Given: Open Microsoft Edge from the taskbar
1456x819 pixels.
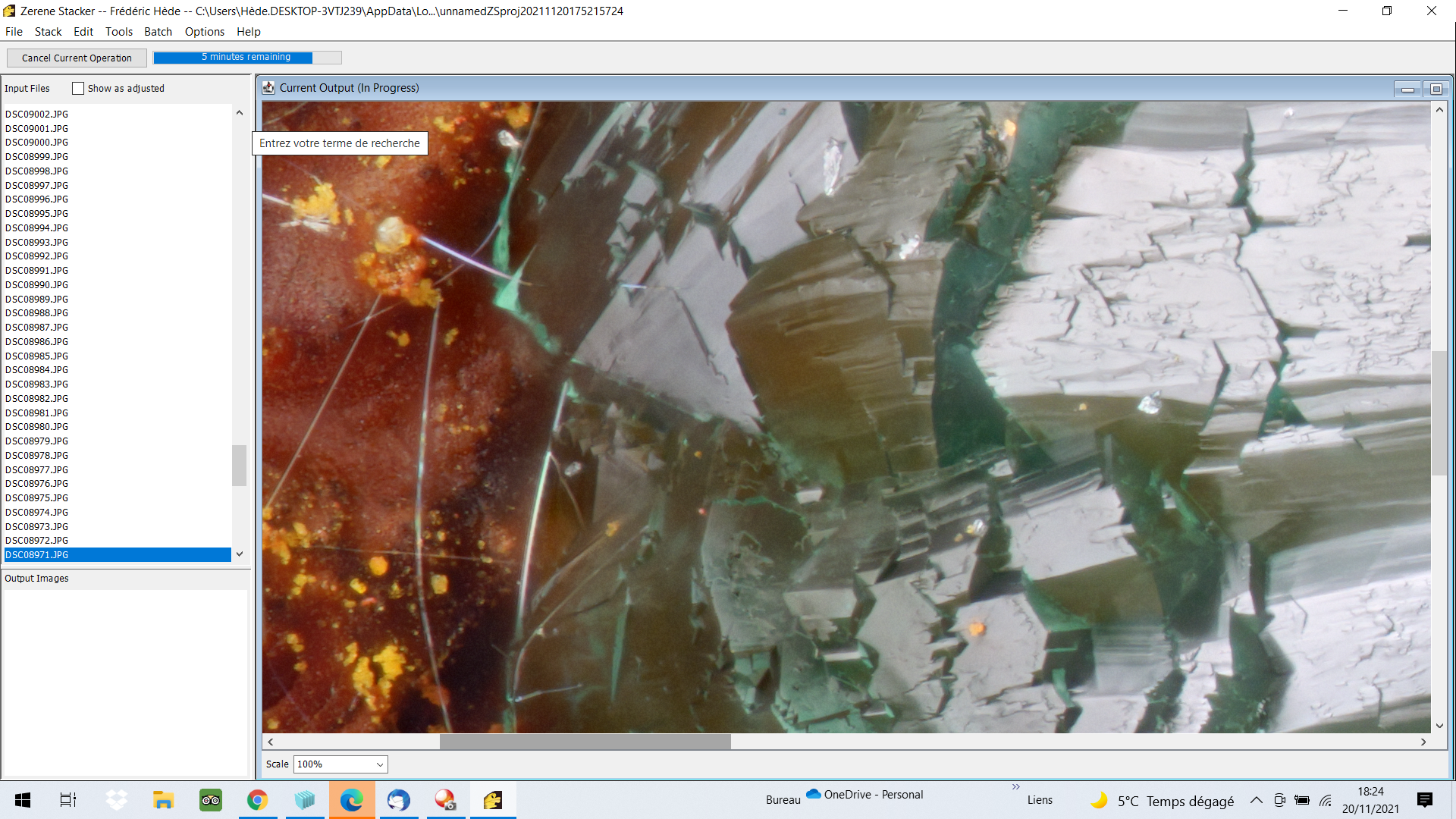Looking at the screenshot, I should pyautogui.click(x=352, y=800).
